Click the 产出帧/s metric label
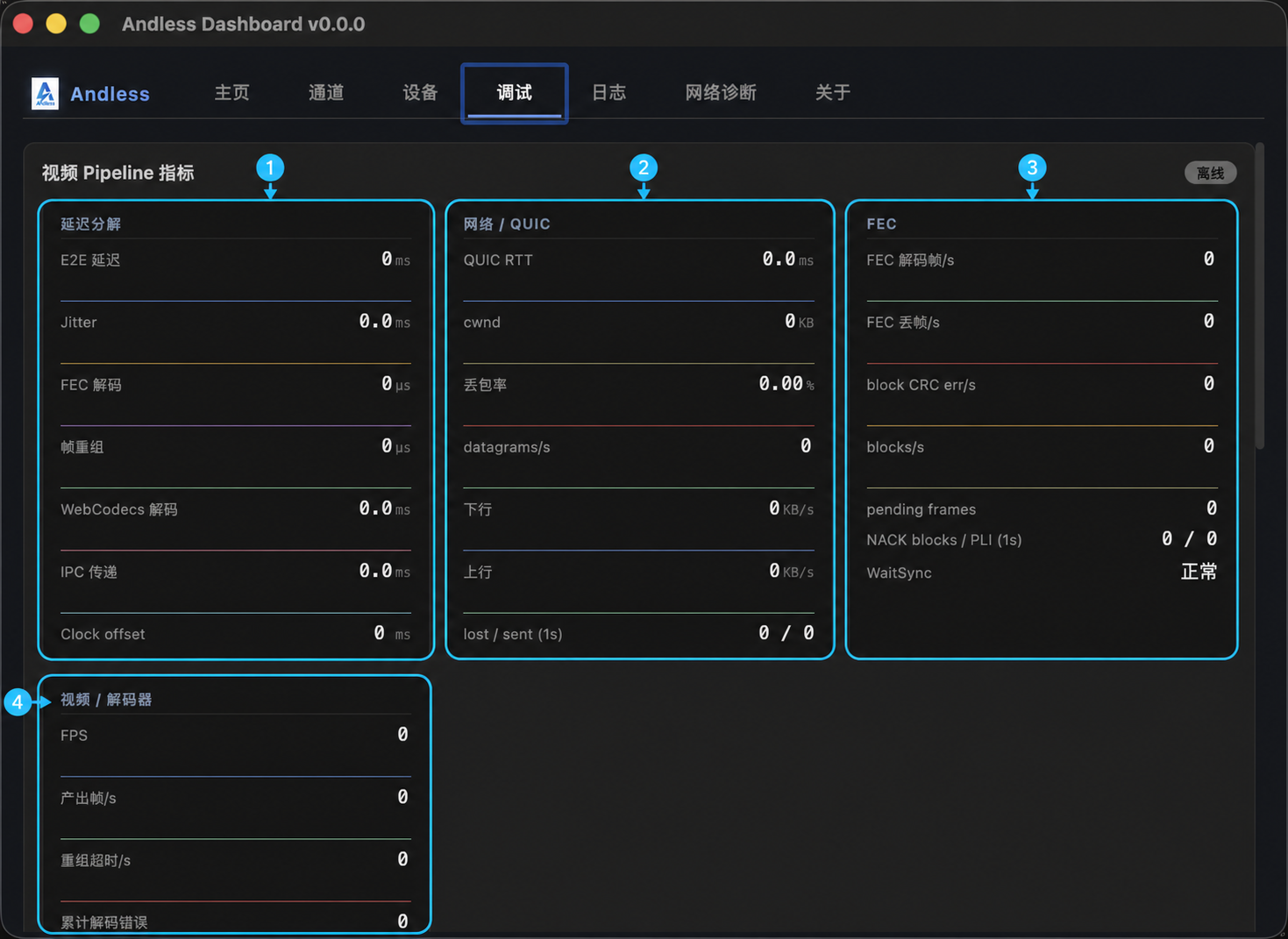The height and width of the screenshot is (939, 1288). [x=89, y=798]
